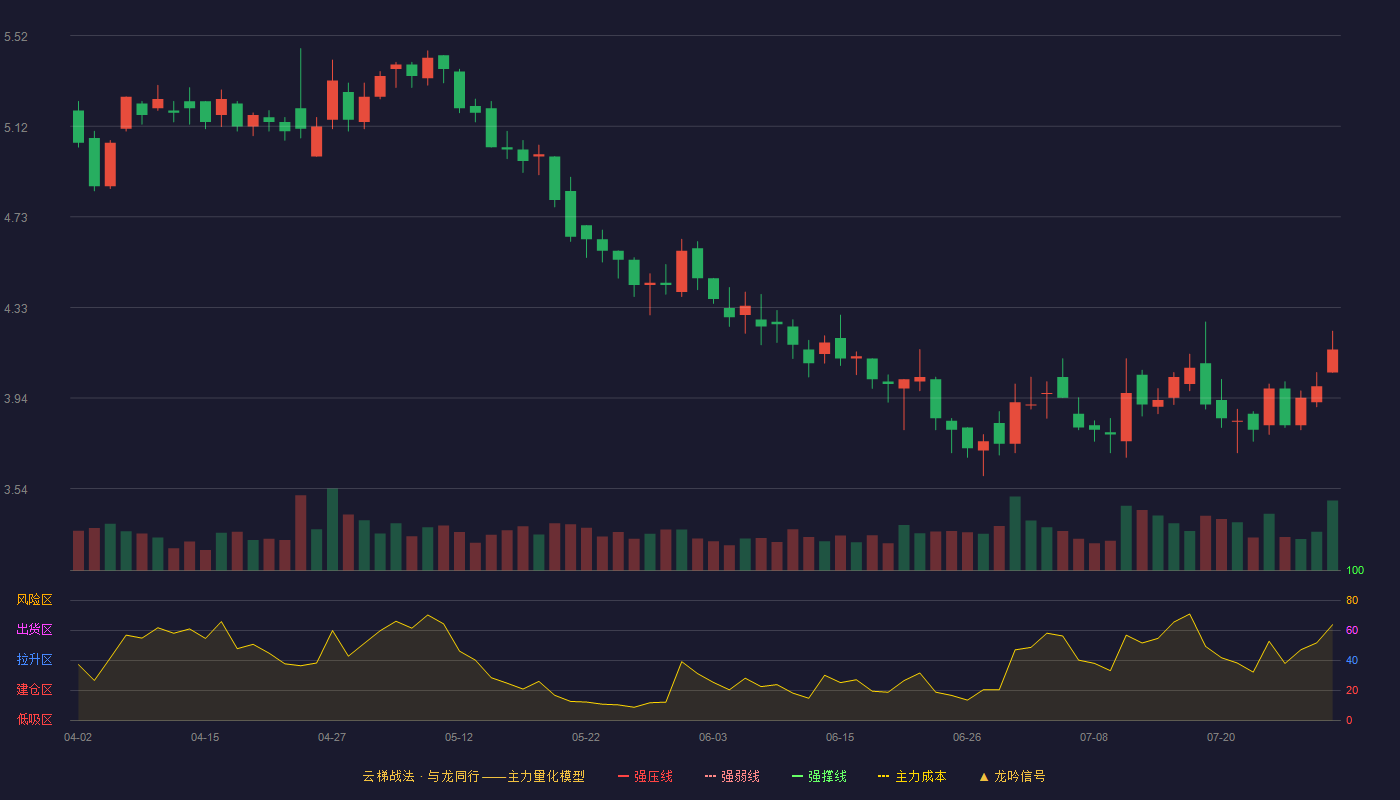
Task: Click the 05-22 date label
Action: [586, 737]
